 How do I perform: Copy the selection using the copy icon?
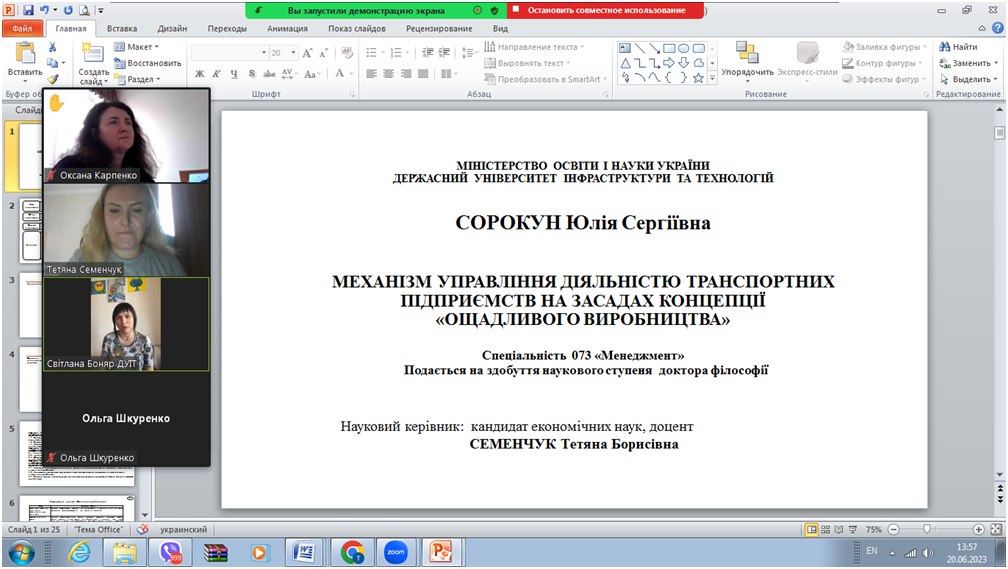pyautogui.click(x=52, y=63)
